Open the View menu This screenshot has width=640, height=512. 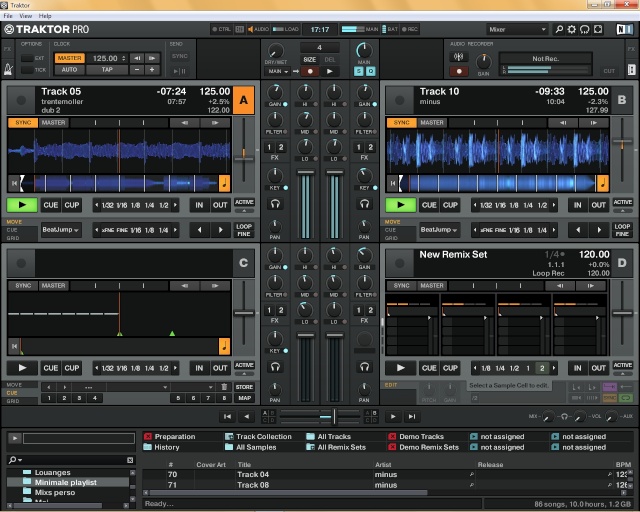(25, 16)
